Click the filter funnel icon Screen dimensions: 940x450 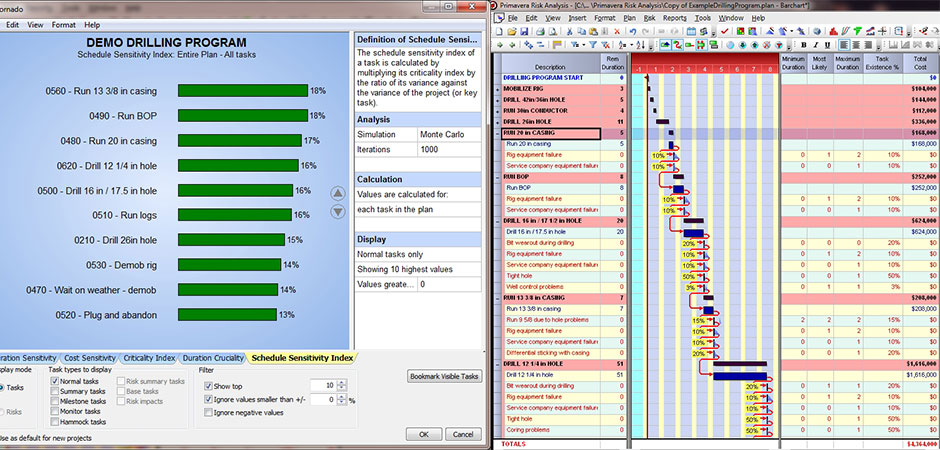[592, 45]
